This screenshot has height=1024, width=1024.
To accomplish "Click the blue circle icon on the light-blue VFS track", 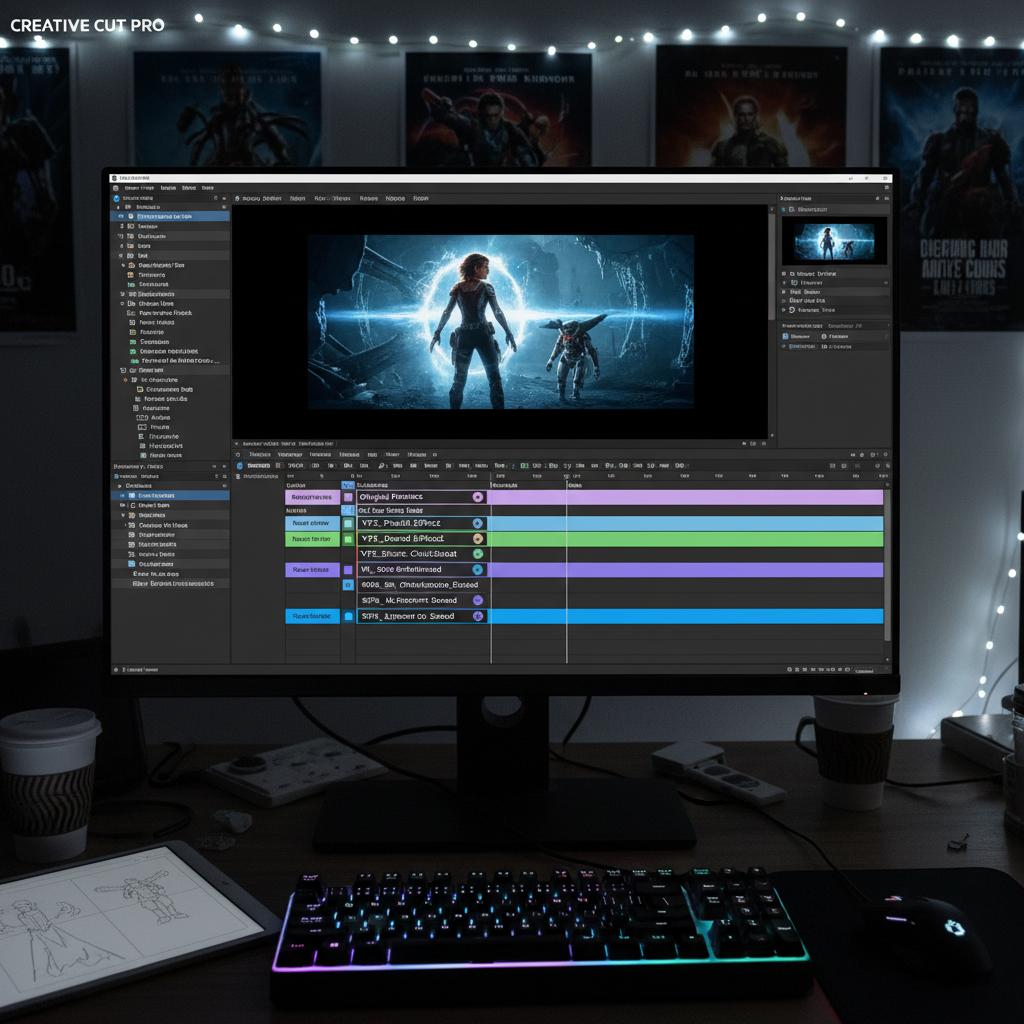I will 477,523.
